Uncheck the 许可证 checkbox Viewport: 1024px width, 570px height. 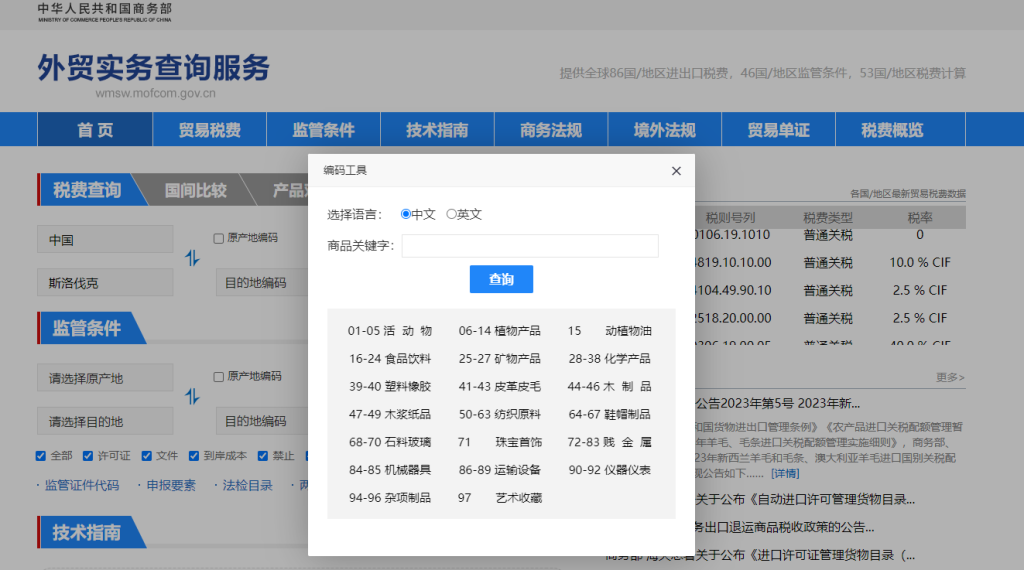point(88,456)
